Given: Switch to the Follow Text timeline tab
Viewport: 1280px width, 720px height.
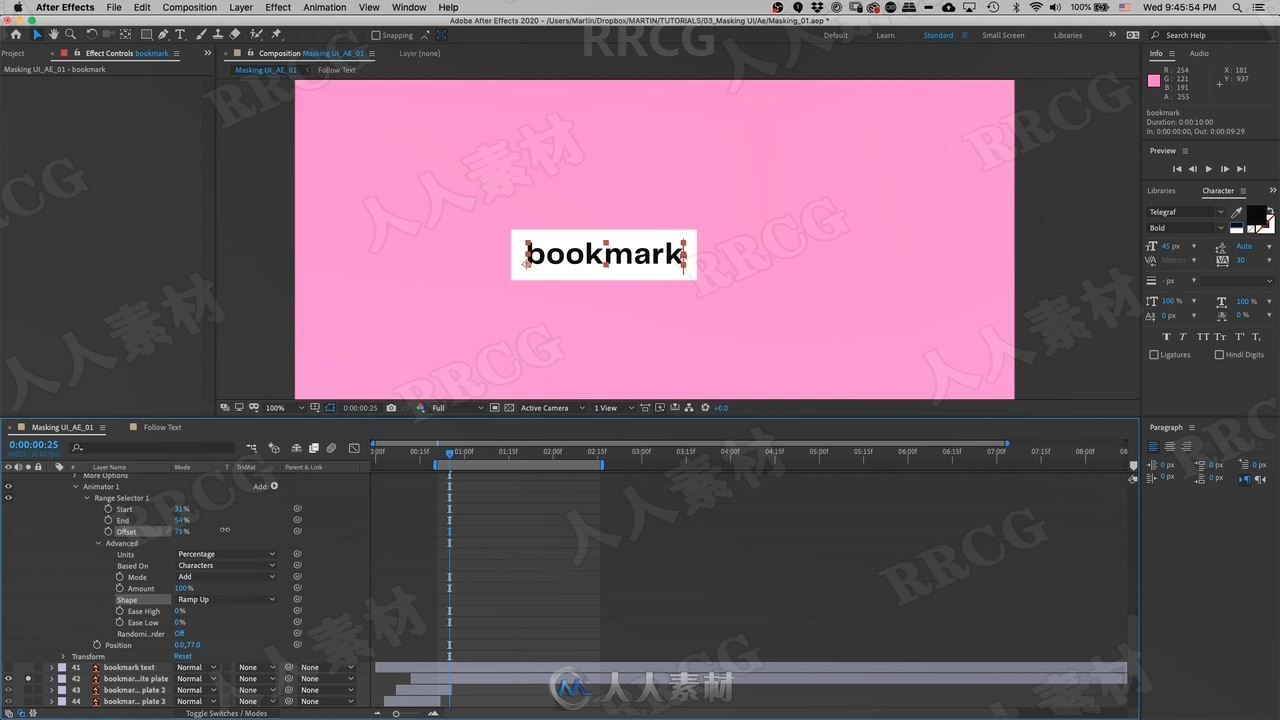Looking at the screenshot, I should (x=162, y=427).
